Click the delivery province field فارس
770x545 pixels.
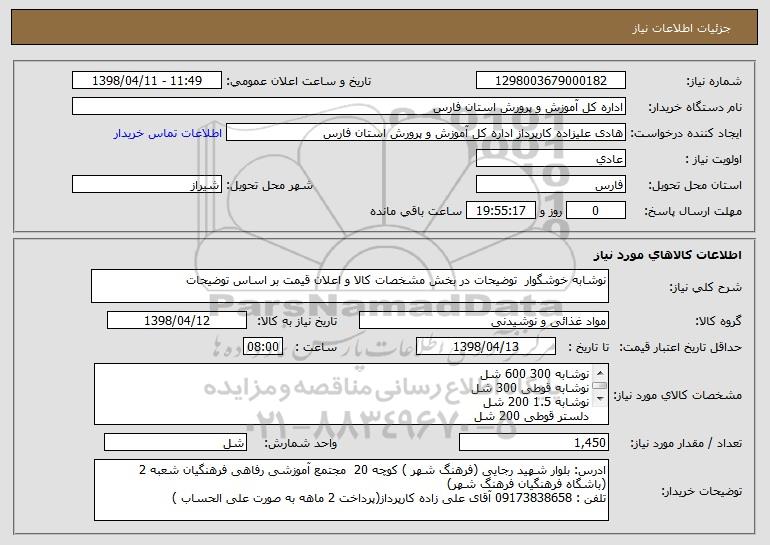[550, 185]
